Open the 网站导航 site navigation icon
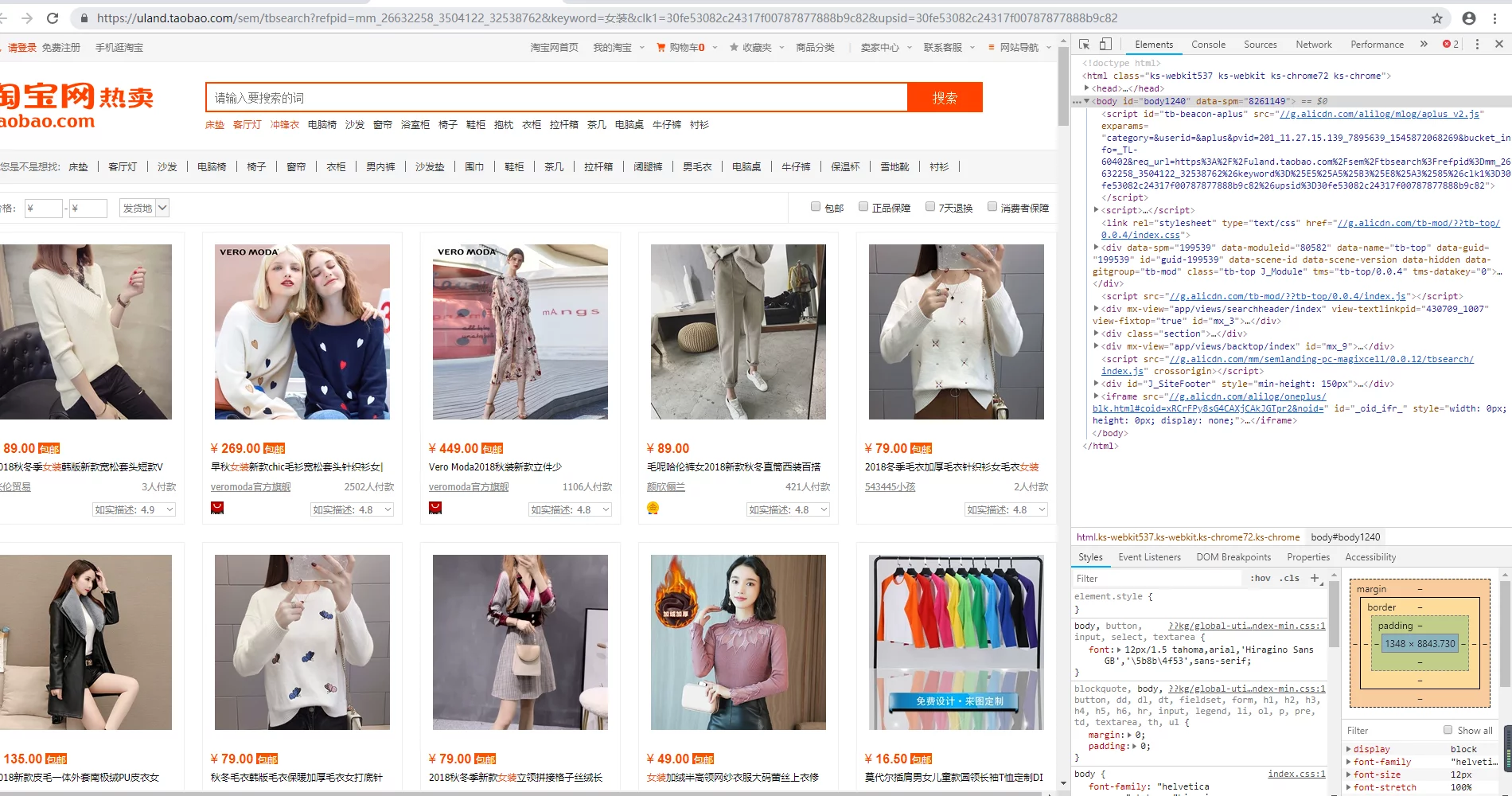 [992, 48]
